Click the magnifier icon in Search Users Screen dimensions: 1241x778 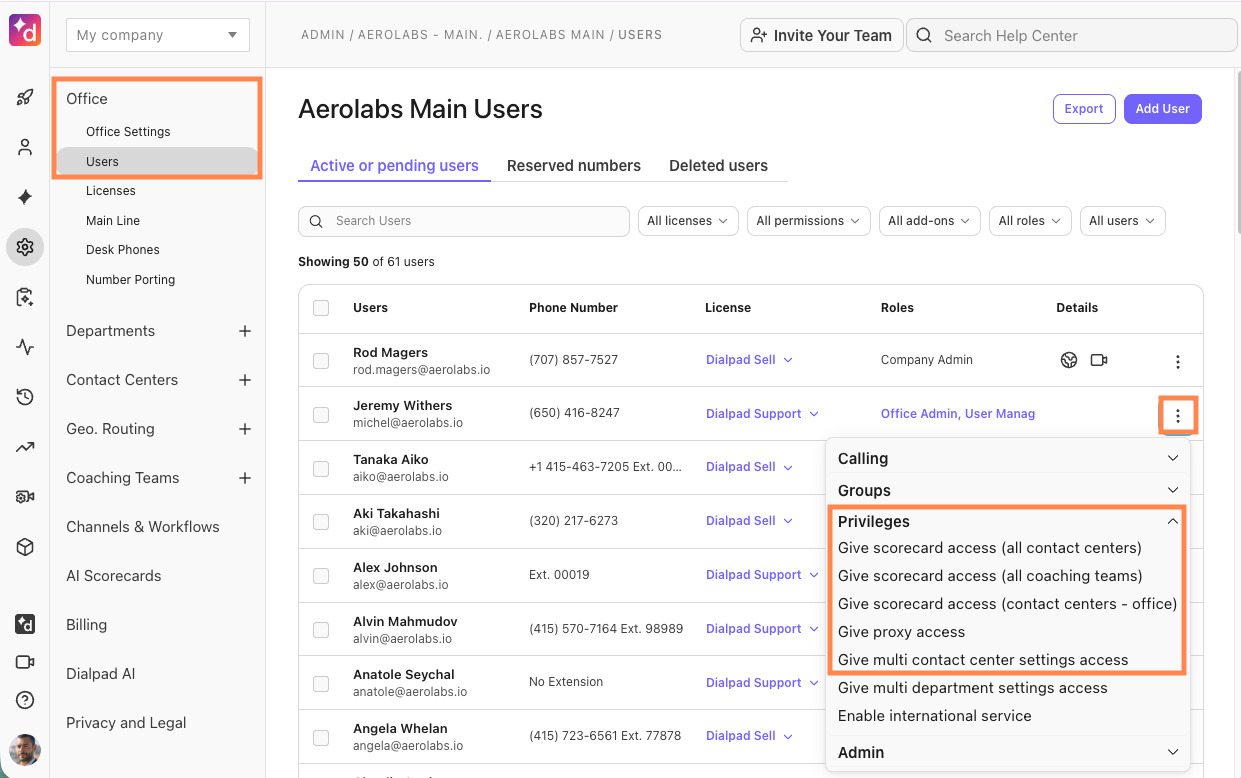coord(317,221)
